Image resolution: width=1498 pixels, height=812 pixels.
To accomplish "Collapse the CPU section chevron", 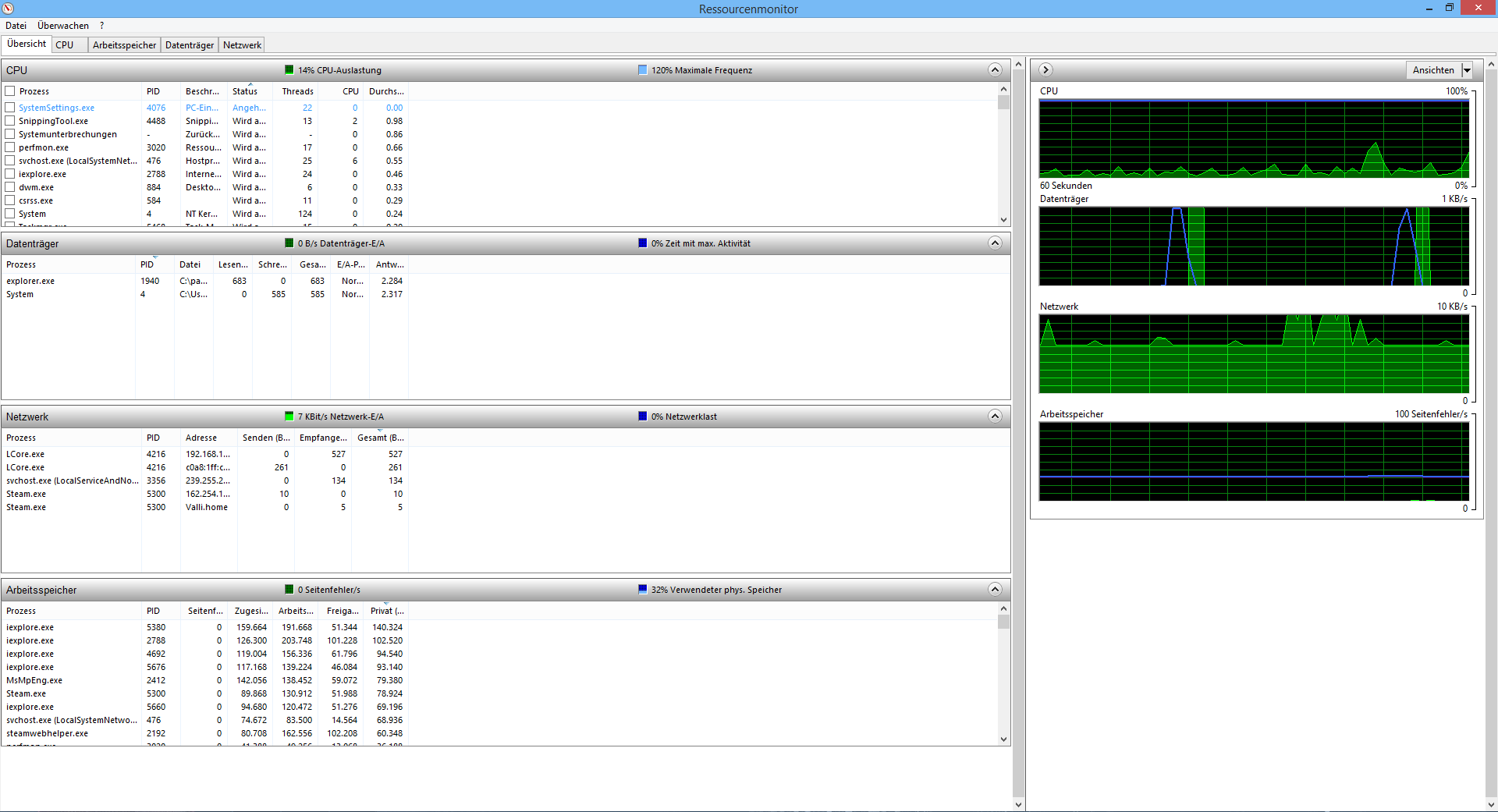I will click(995, 69).
